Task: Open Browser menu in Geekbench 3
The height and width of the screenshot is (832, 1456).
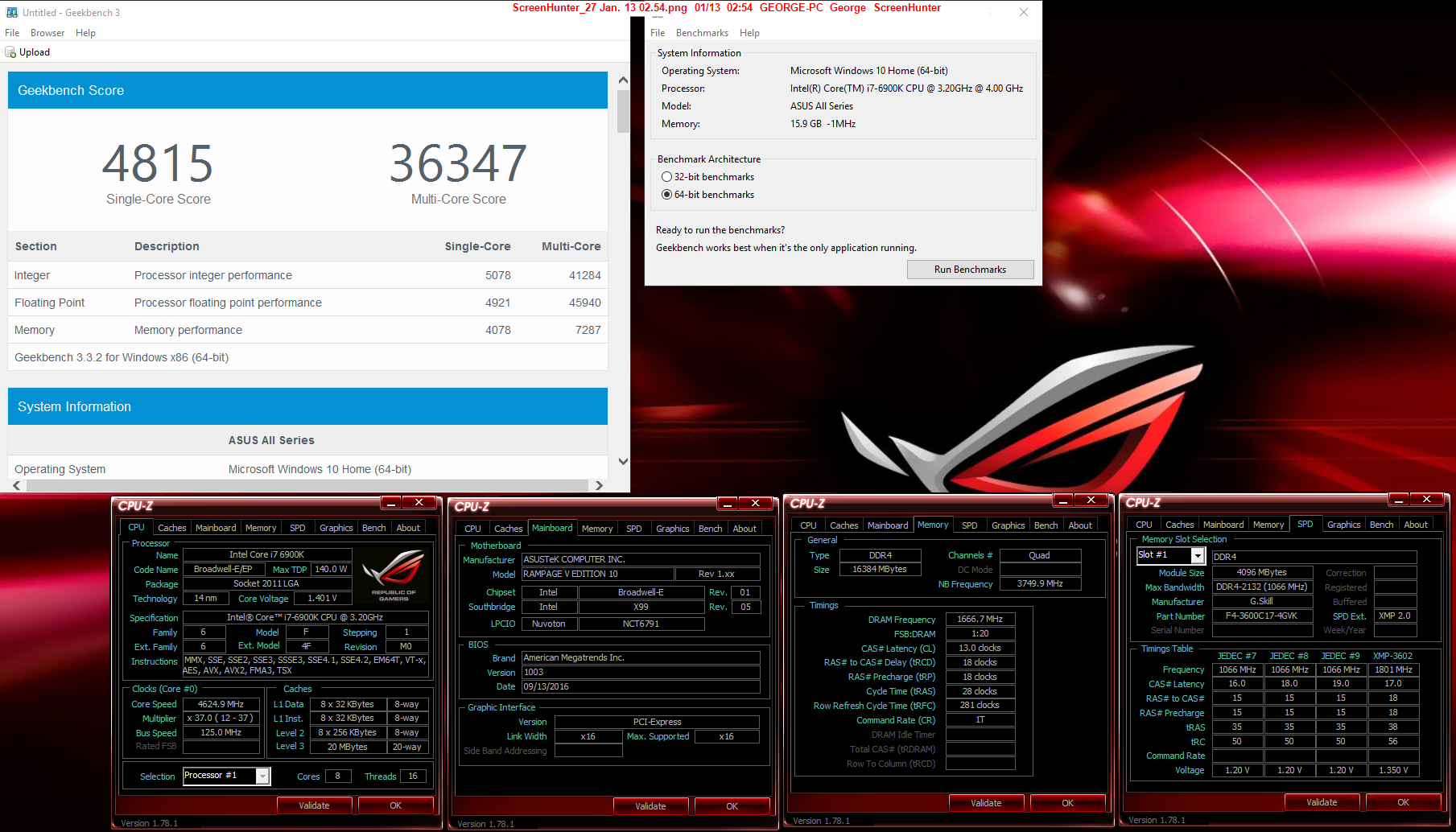Action: (47, 33)
